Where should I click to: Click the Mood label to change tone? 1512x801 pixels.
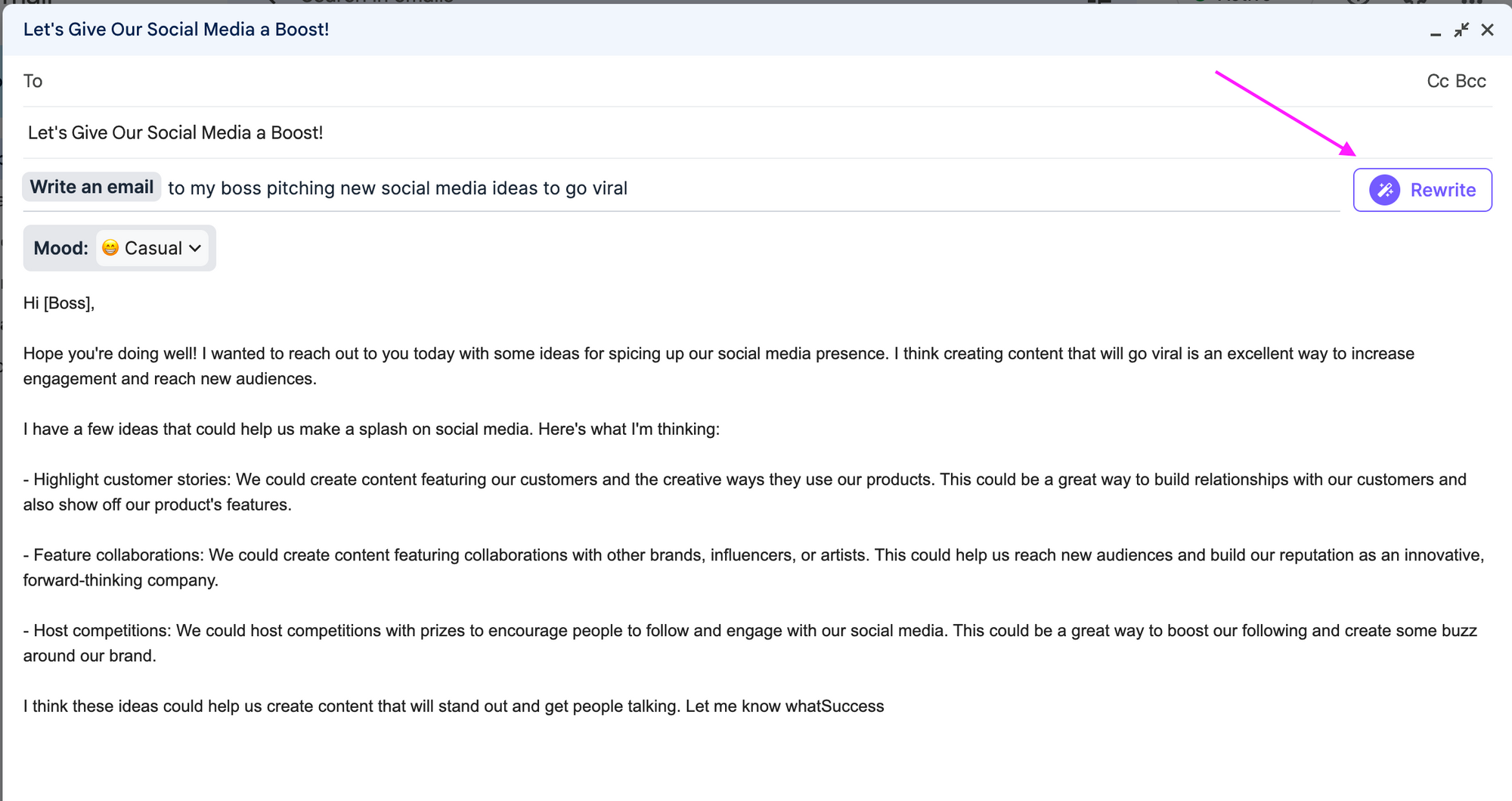tap(60, 247)
